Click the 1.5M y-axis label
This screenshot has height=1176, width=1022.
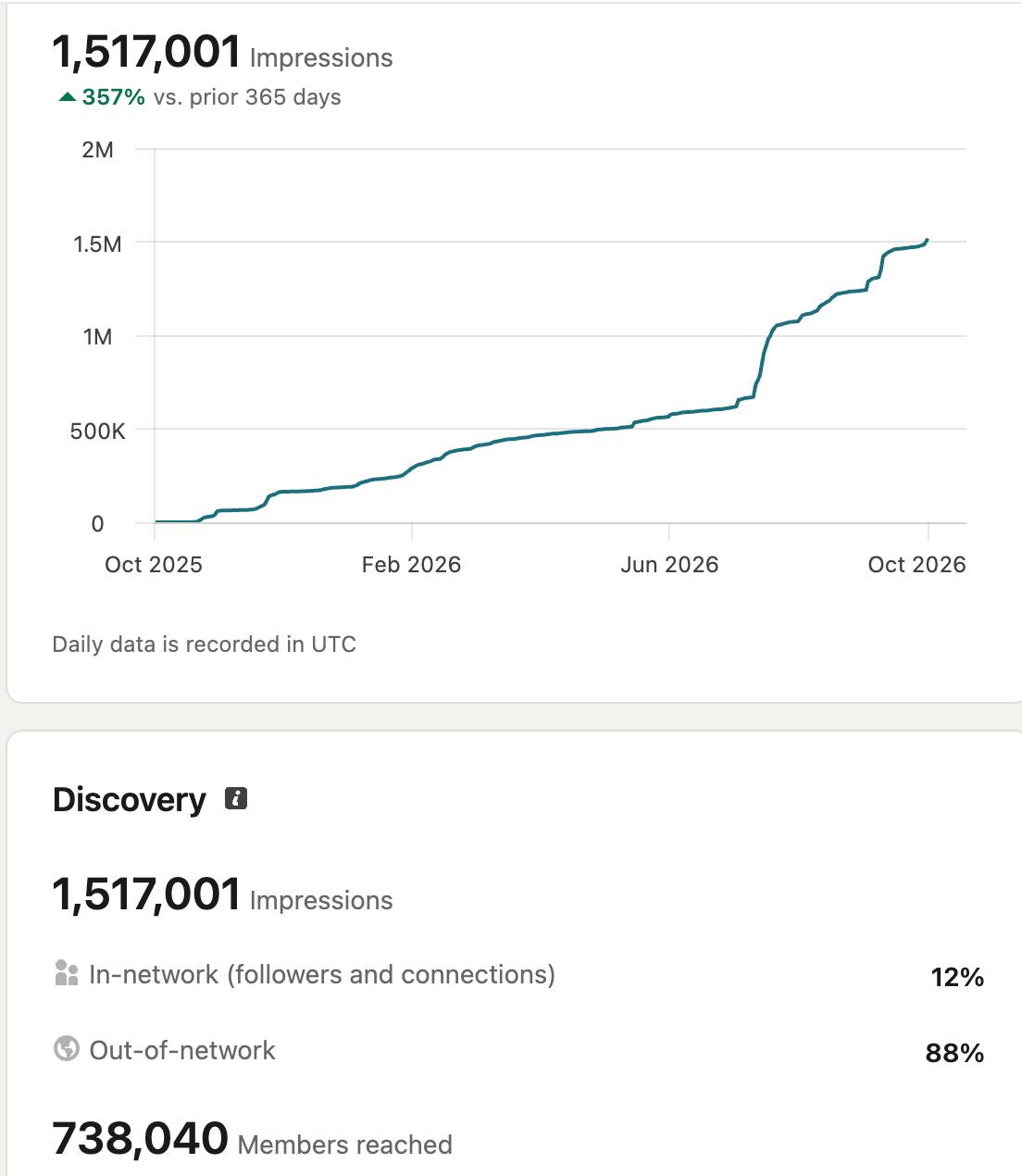click(98, 244)
